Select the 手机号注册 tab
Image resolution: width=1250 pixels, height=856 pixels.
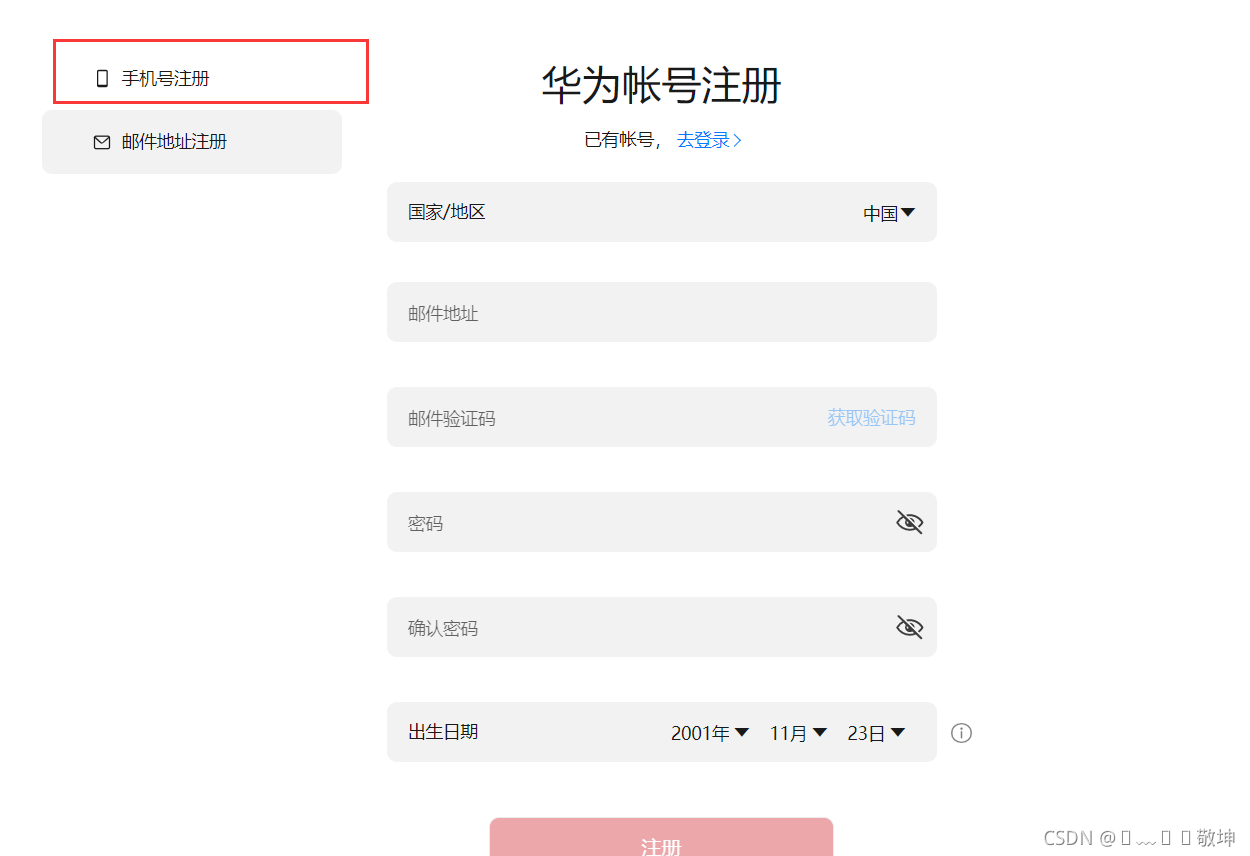(x=211, y=72)
